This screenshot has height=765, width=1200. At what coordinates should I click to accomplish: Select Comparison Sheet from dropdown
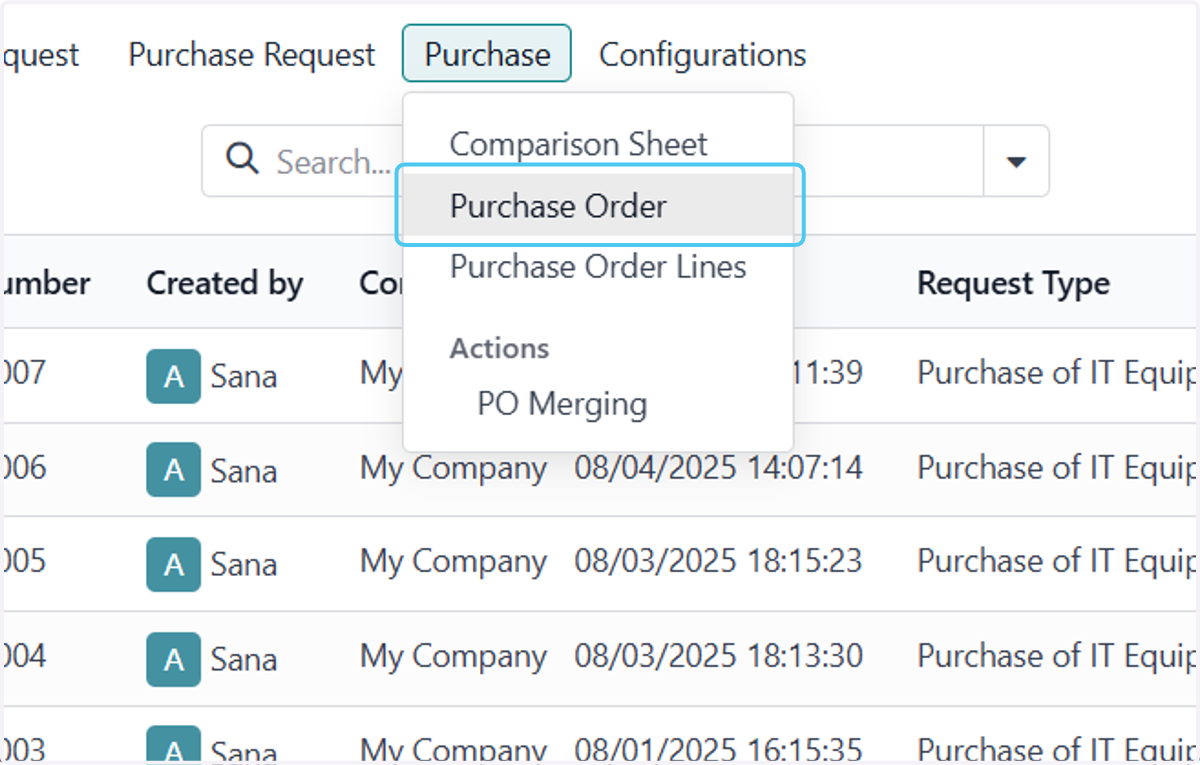tap(578, 144)
